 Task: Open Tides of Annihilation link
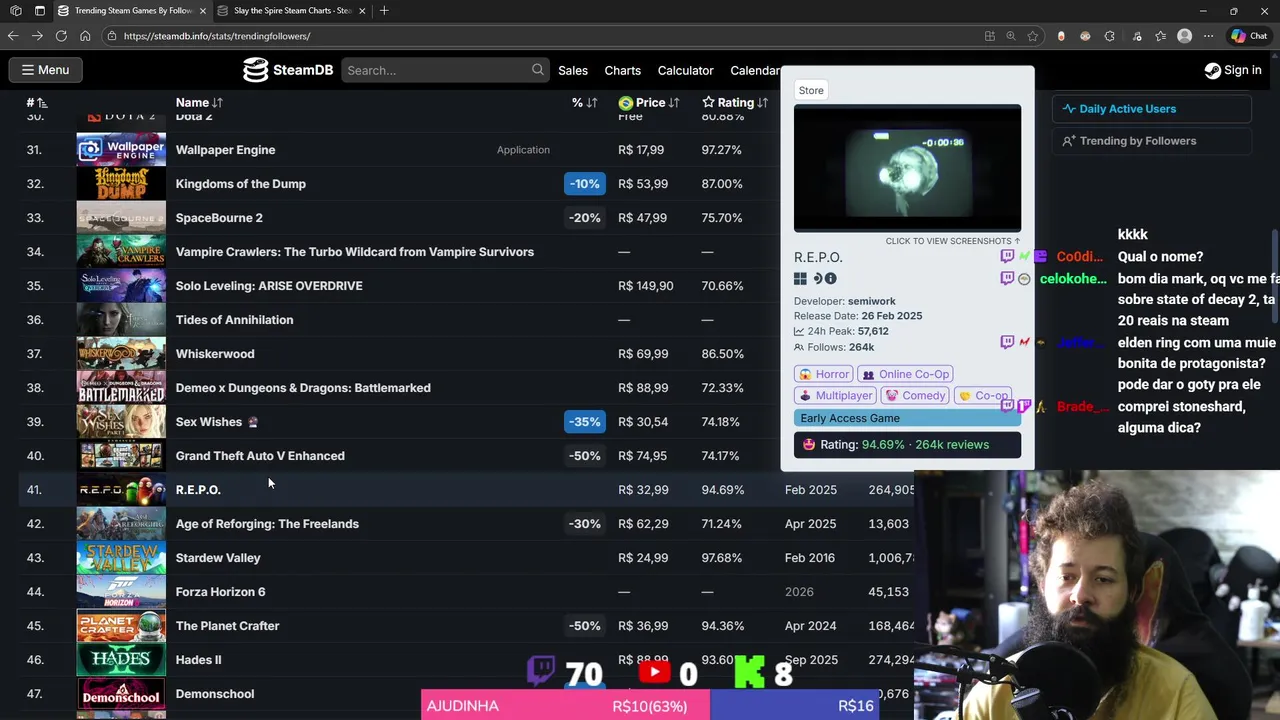(x=234, y=320)
